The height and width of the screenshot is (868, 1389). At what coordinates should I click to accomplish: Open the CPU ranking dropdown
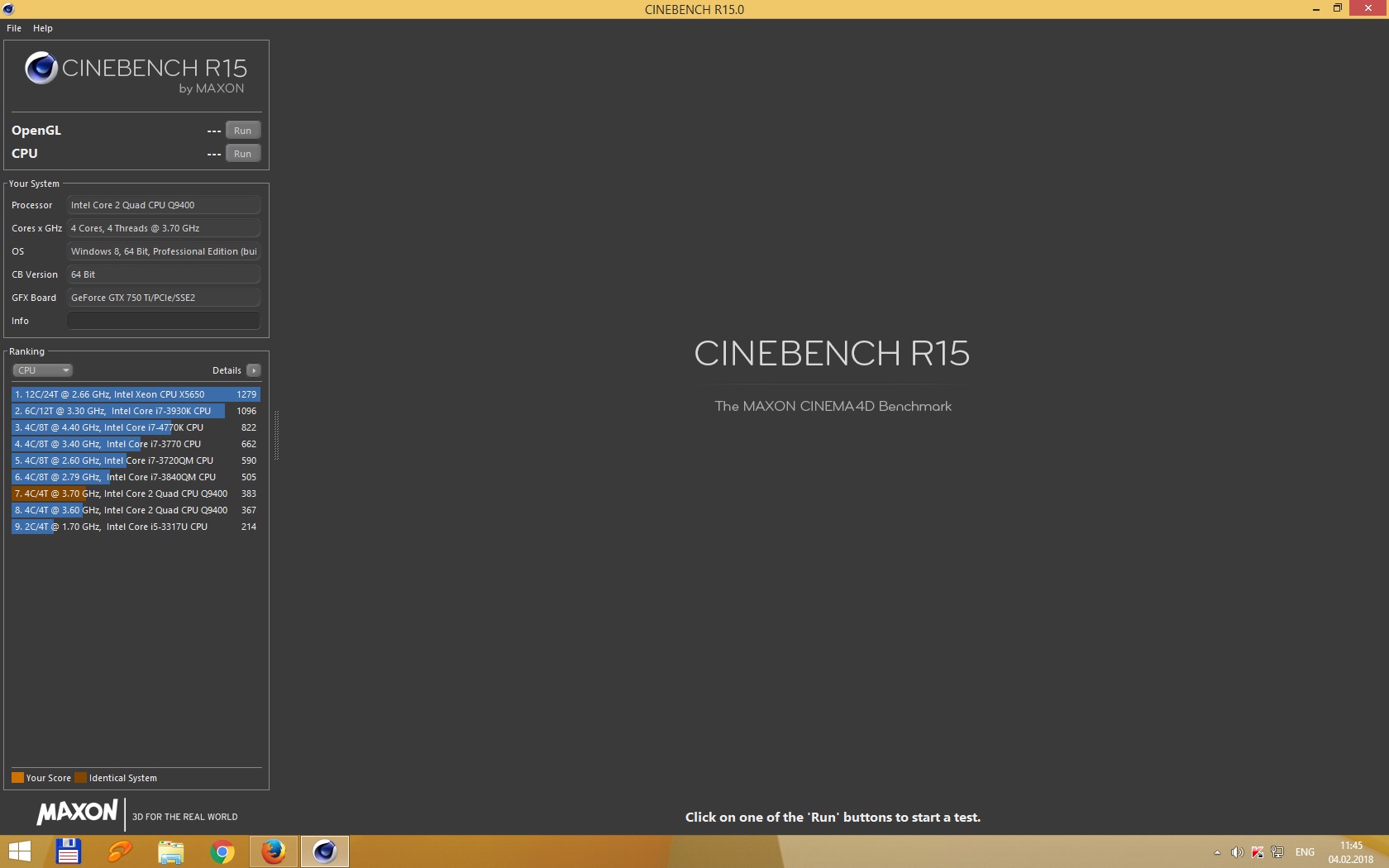[x=43, y=370]
